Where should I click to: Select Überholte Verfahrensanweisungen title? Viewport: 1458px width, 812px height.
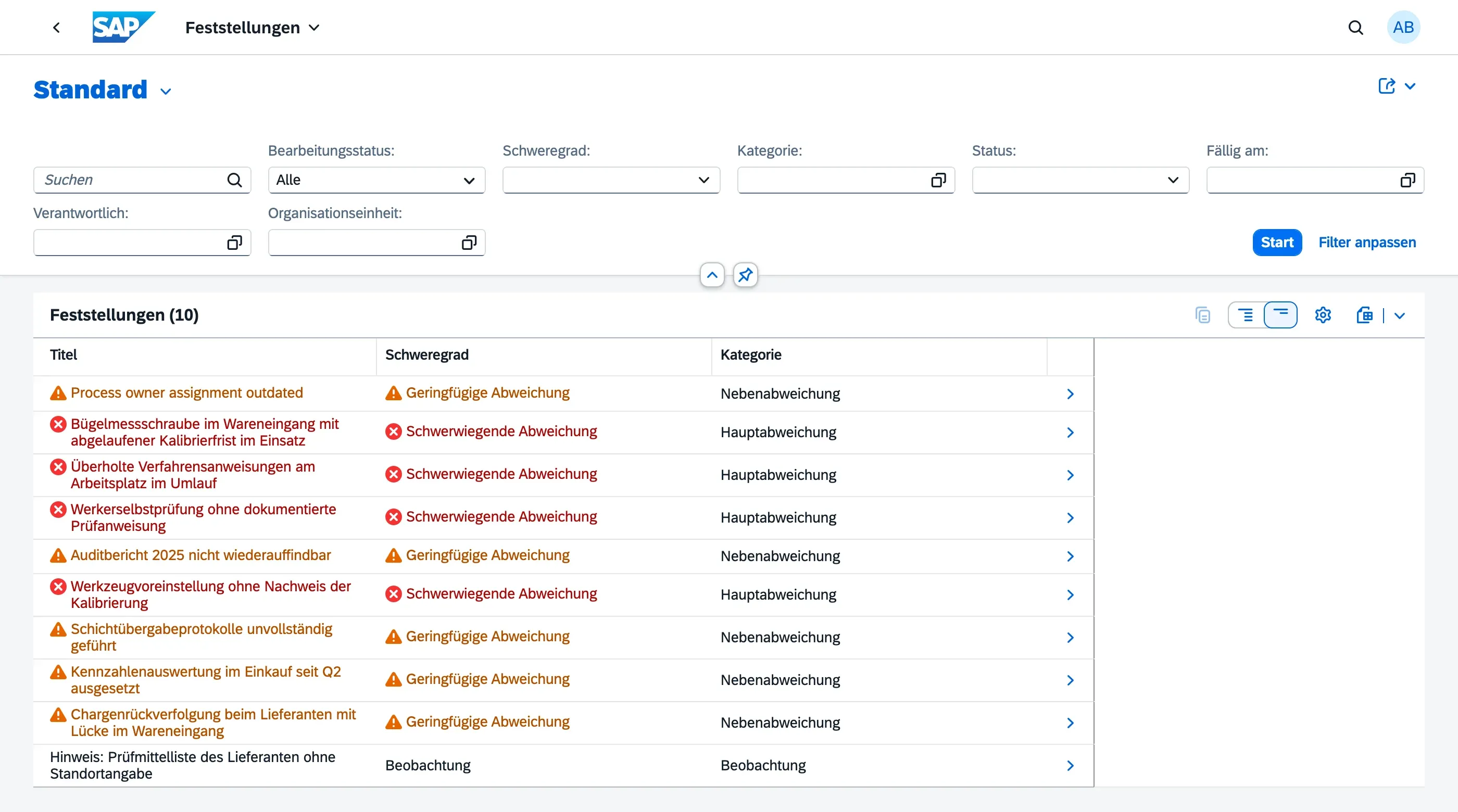pos(193,475)
